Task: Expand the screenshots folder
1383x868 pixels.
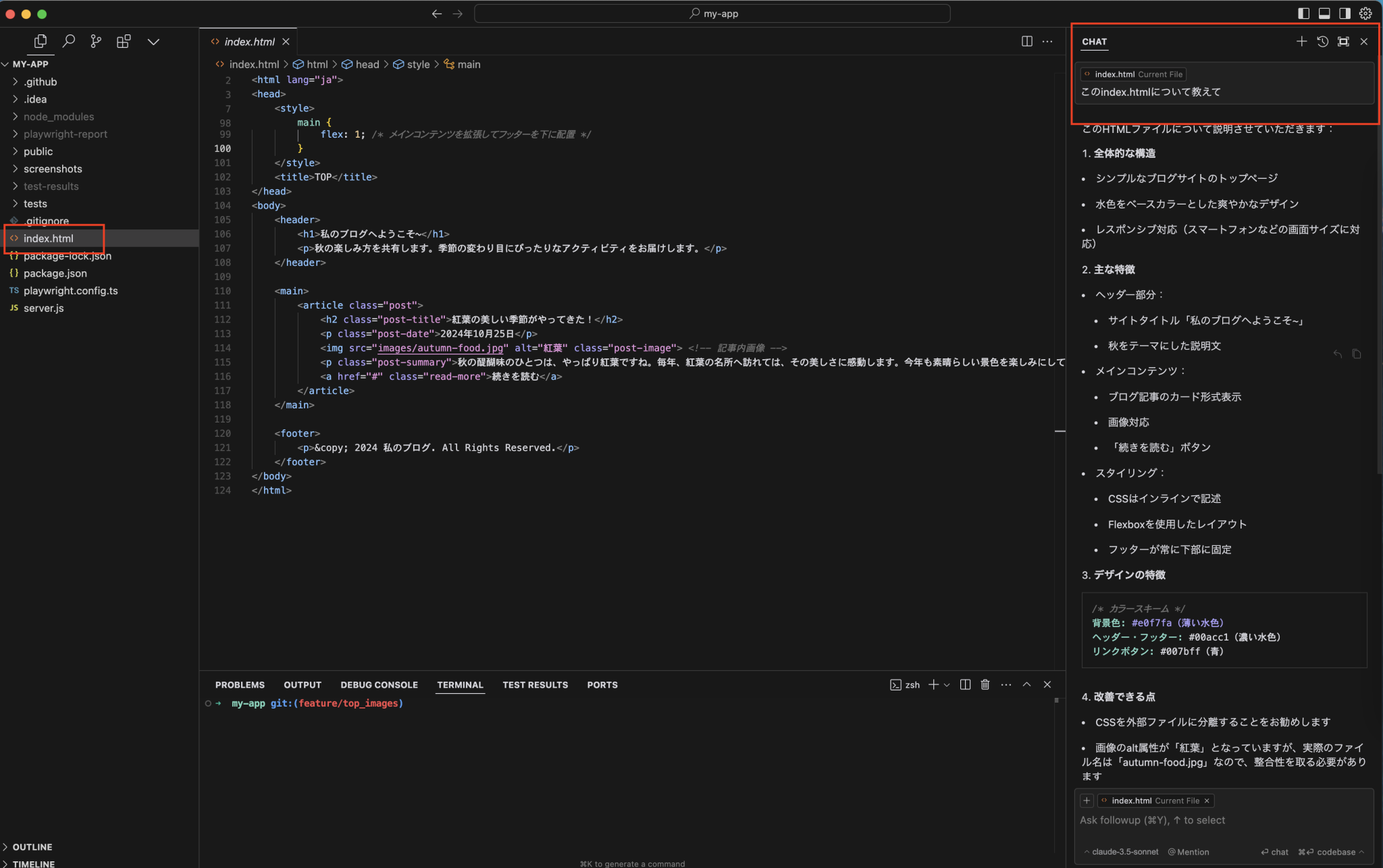Action: tap(53, 169)
